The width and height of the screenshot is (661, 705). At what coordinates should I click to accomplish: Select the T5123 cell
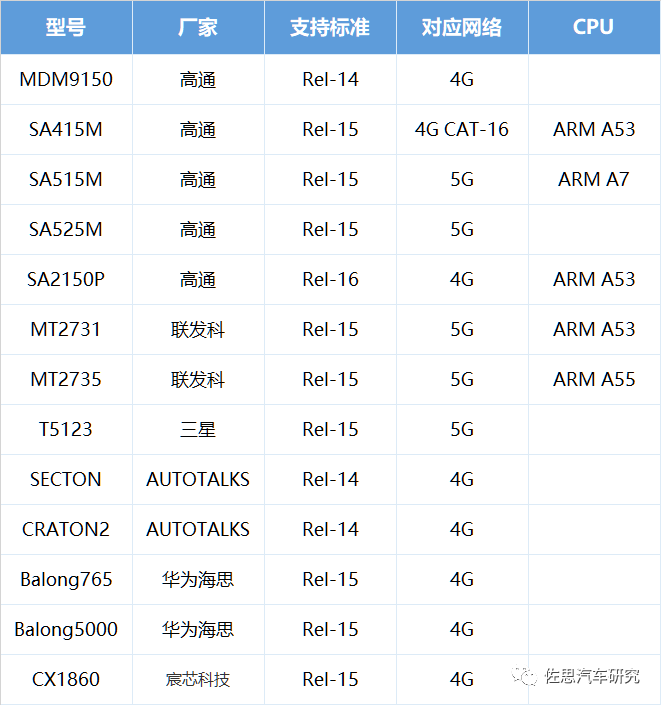[66, 429]
